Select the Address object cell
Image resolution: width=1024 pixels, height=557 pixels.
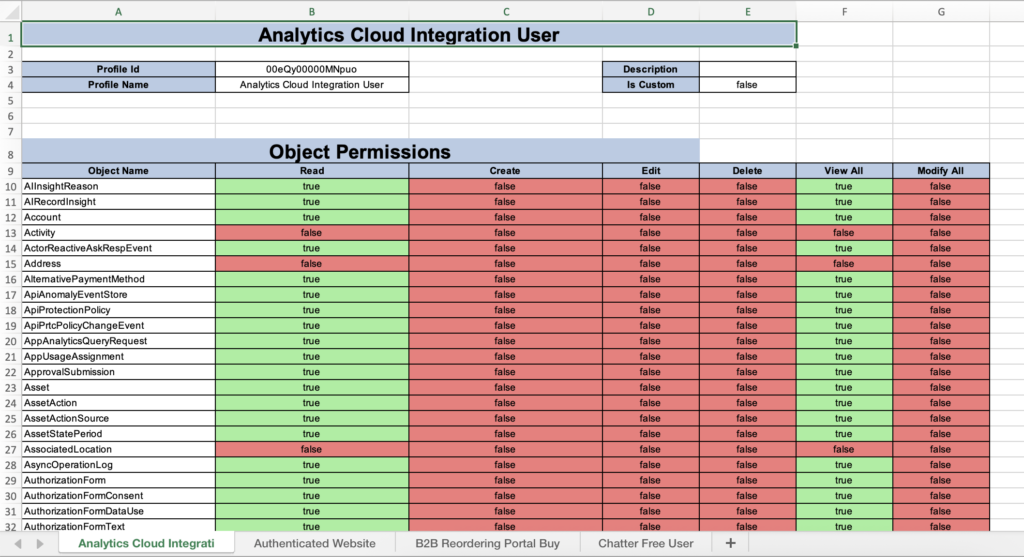point(118,264)
